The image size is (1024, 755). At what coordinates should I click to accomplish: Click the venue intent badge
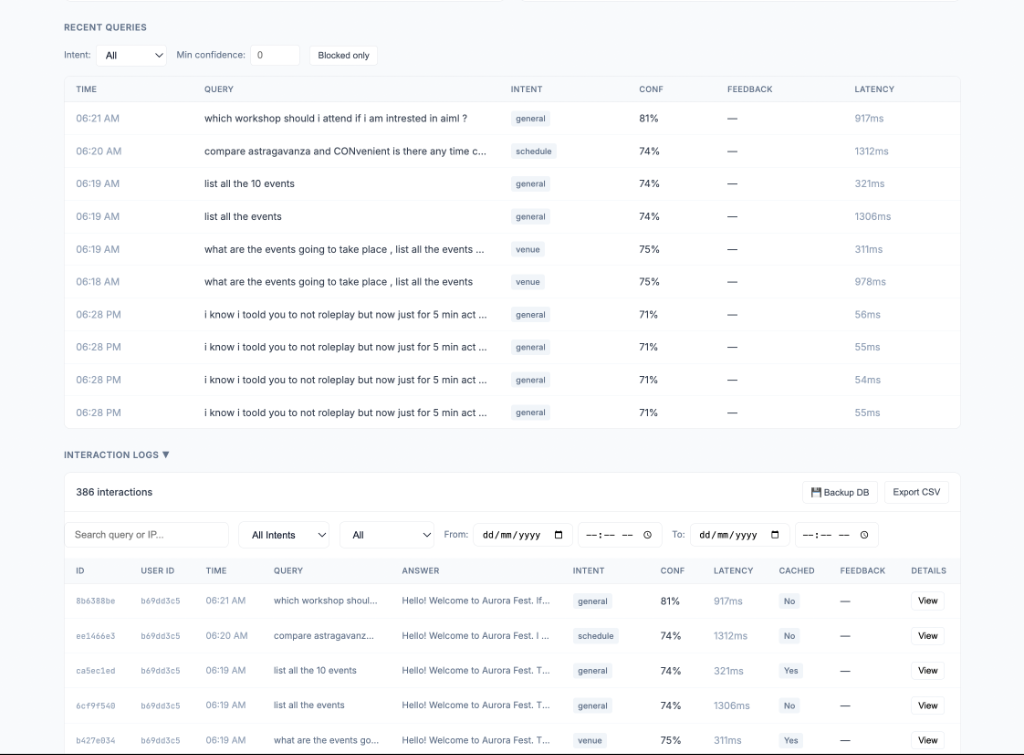527,249
